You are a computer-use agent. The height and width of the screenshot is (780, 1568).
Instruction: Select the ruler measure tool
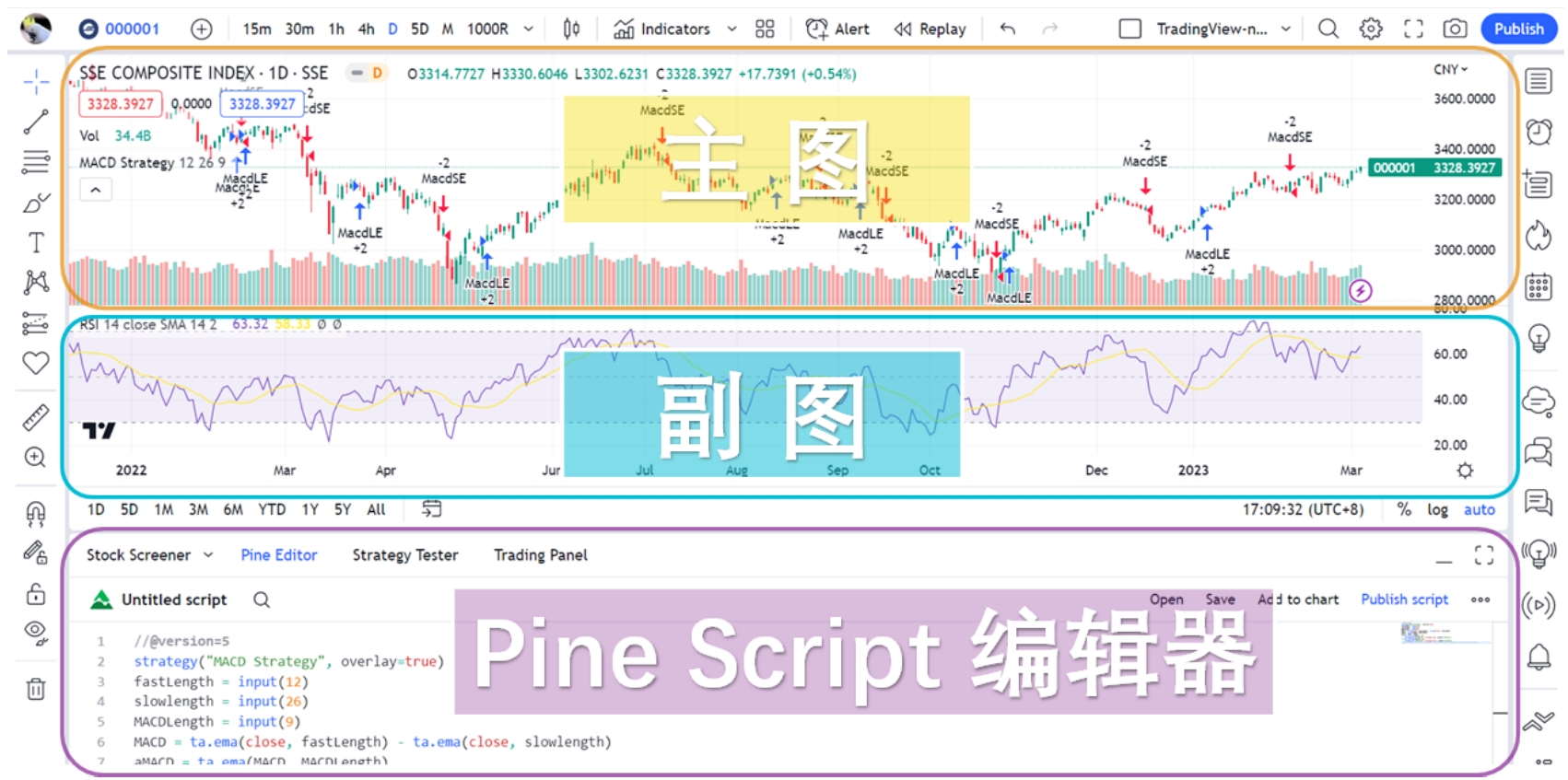(x=36, y=417)
